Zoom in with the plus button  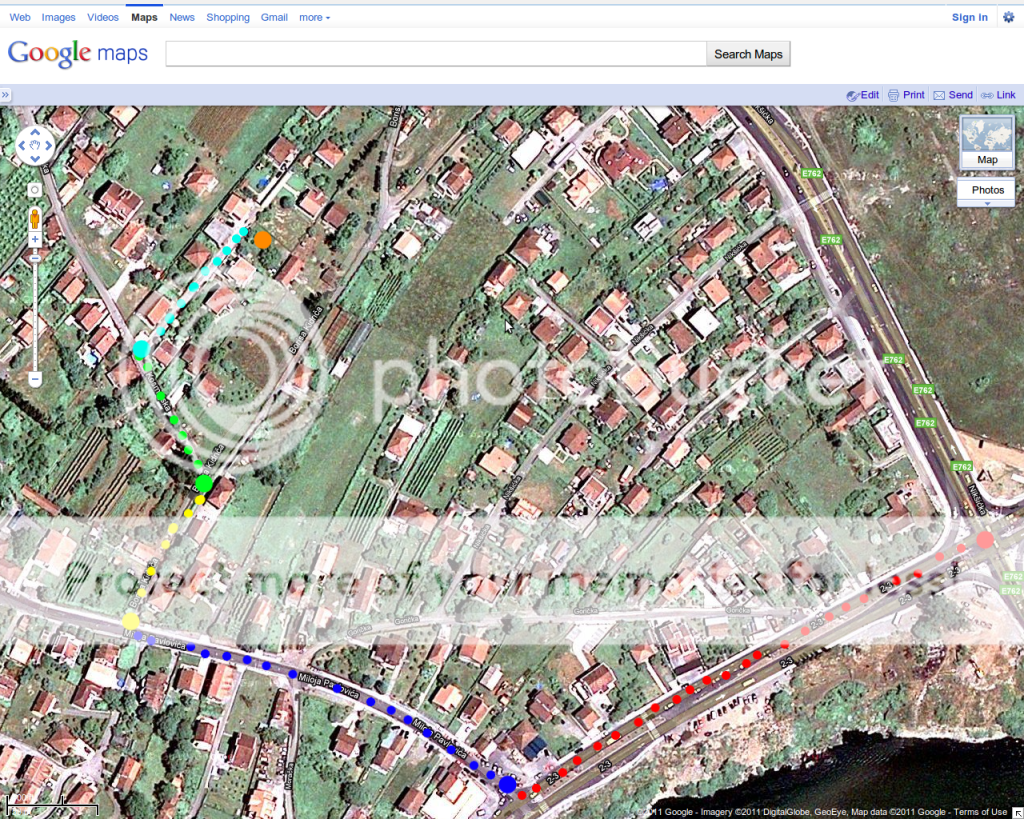coord(35,240)
